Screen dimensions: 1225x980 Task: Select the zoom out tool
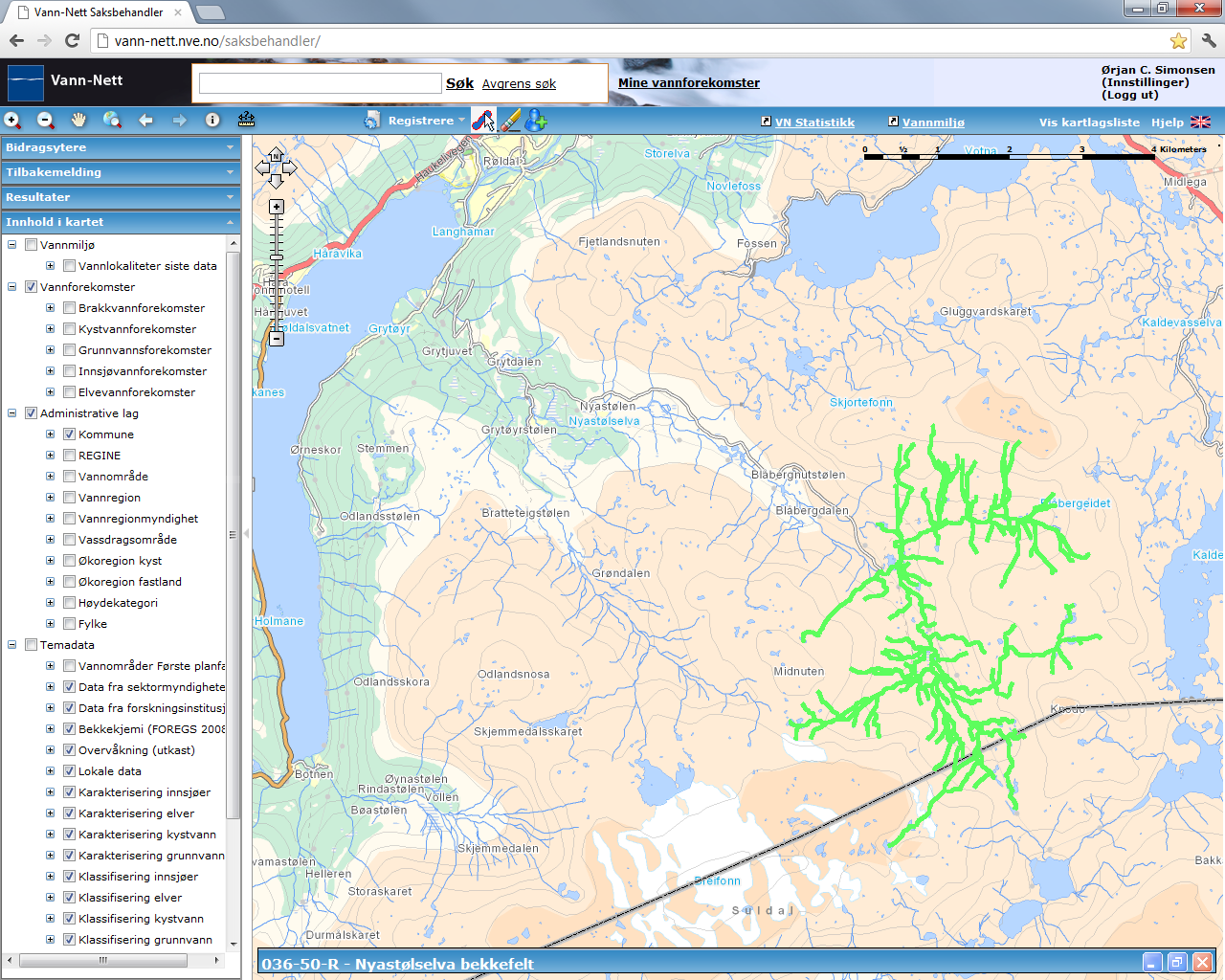46,120
